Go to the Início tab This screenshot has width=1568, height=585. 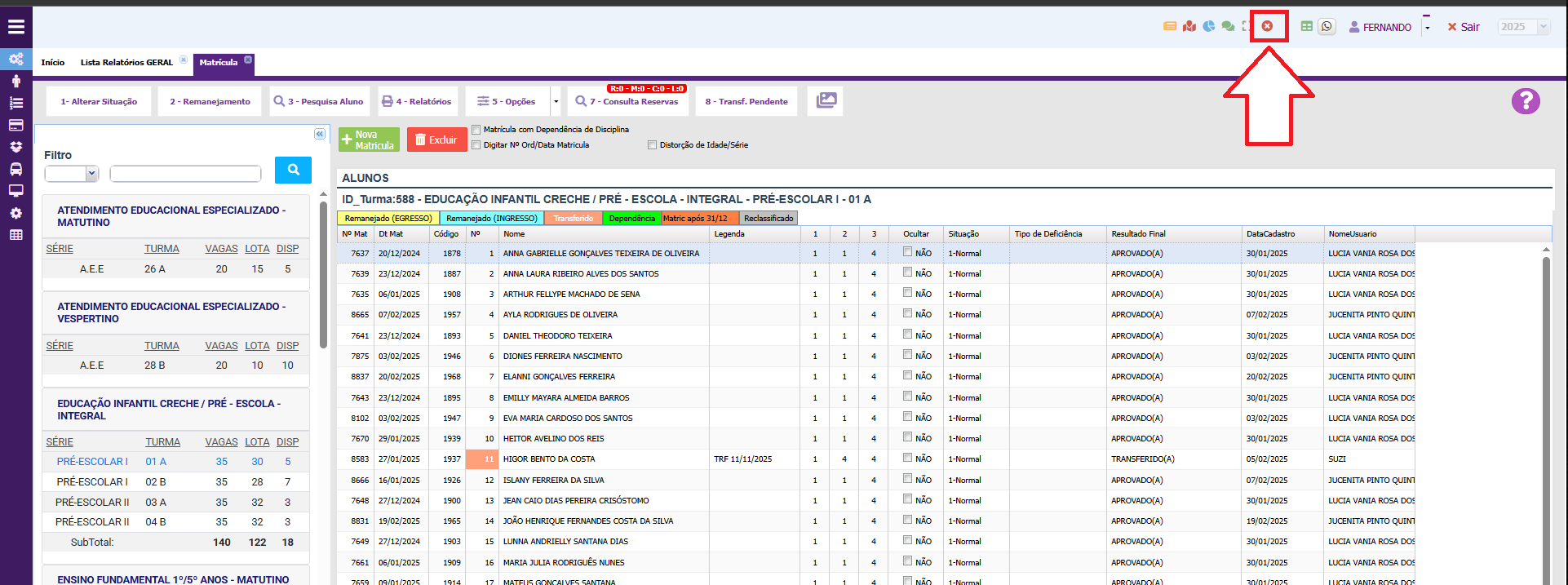pyautogui.click(x=53, y=63)
